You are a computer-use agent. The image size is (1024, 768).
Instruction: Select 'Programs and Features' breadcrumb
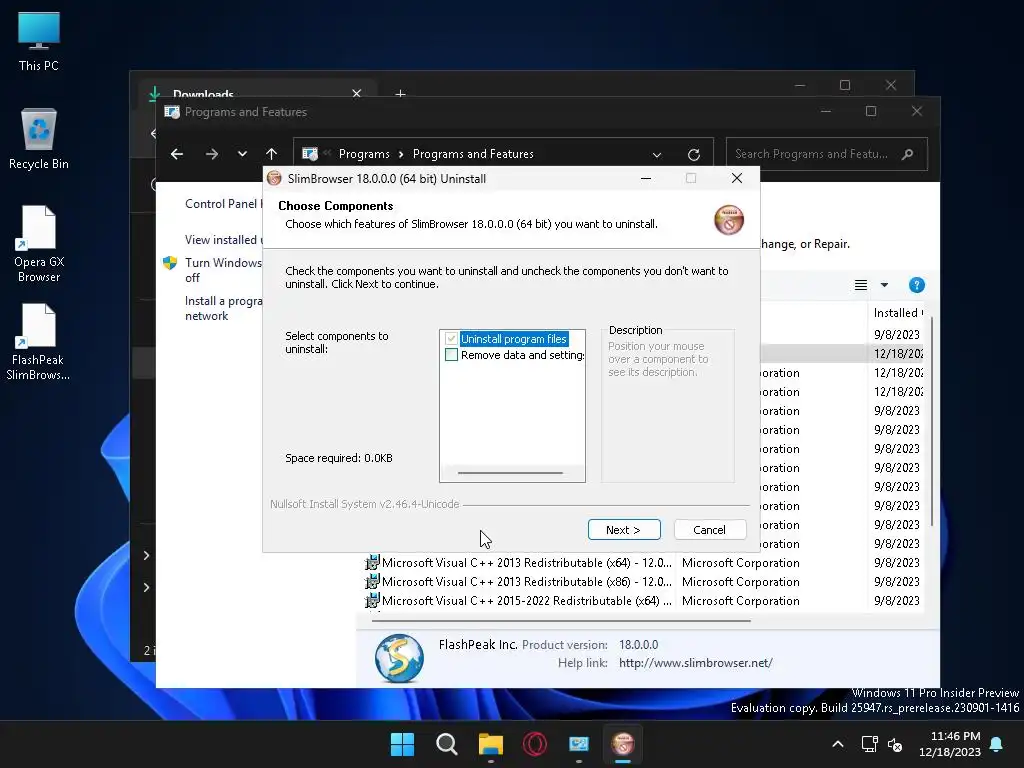[473, 154]
